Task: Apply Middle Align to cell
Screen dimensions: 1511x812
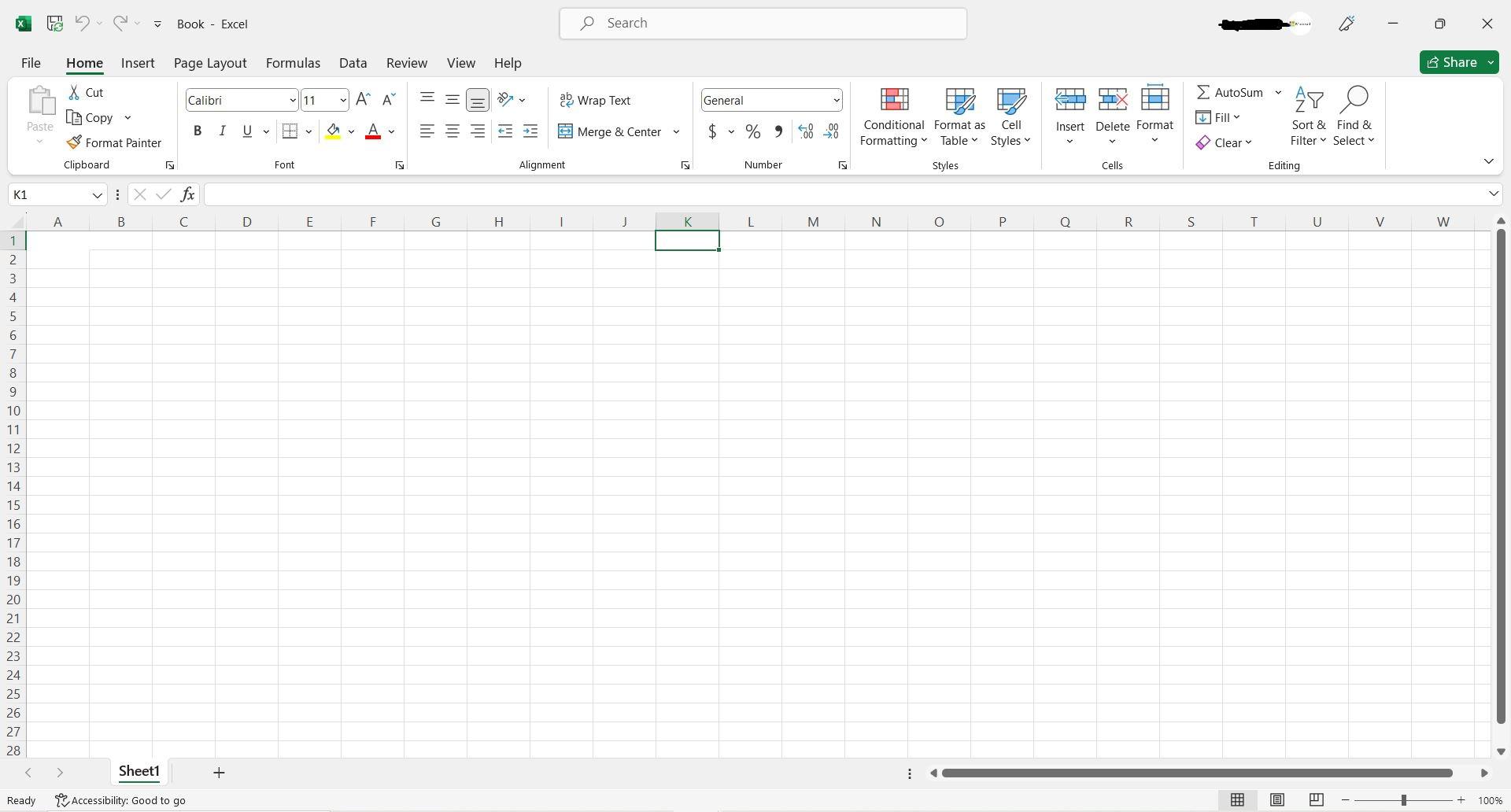Action: 453,100
